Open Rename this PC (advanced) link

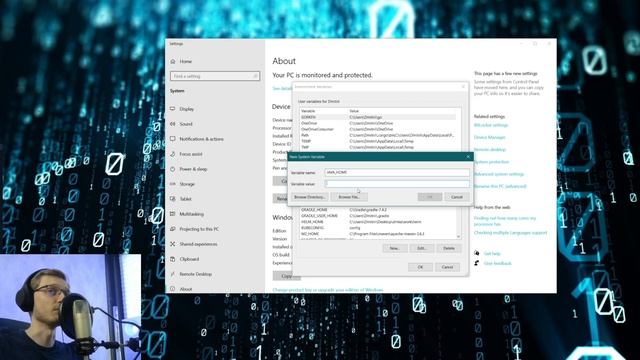coord(500,186)
